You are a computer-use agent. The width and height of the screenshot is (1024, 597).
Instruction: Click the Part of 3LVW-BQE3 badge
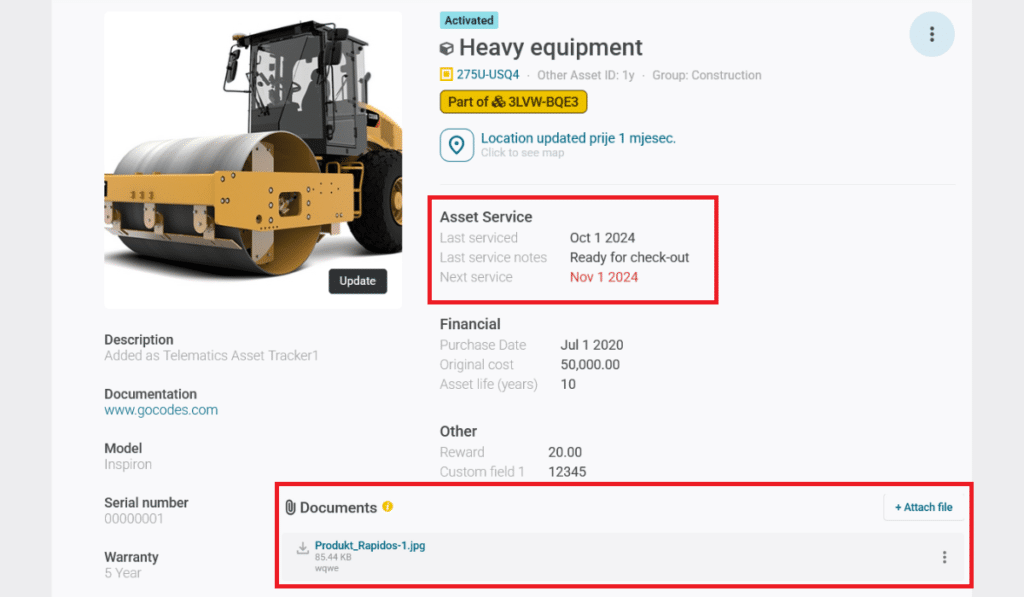click(514, 101)
